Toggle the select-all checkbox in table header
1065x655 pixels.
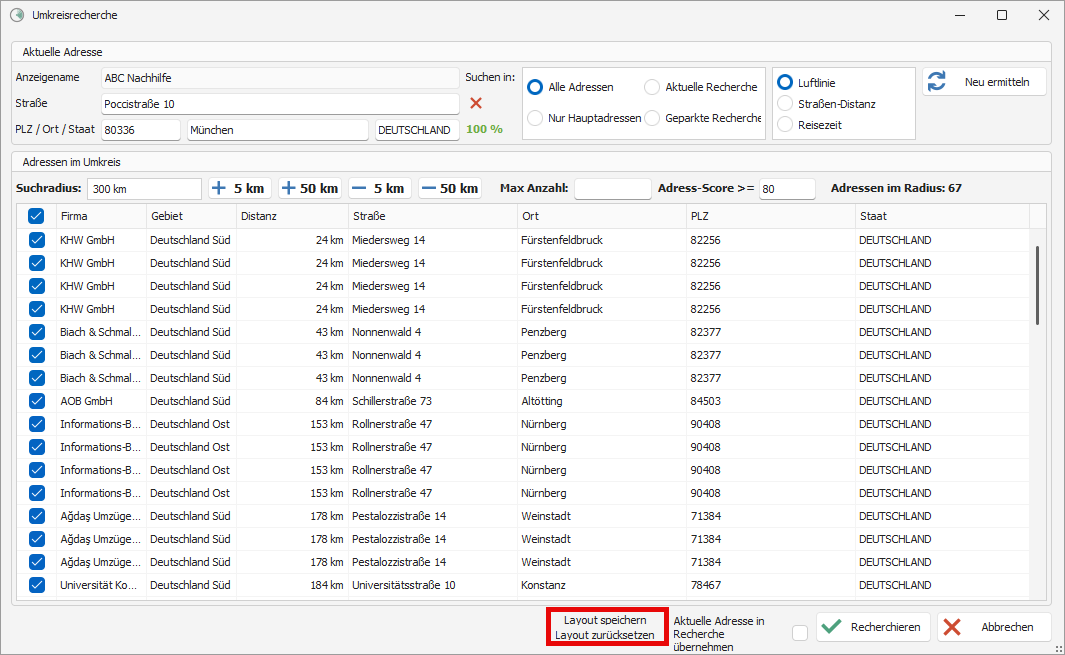37,216
